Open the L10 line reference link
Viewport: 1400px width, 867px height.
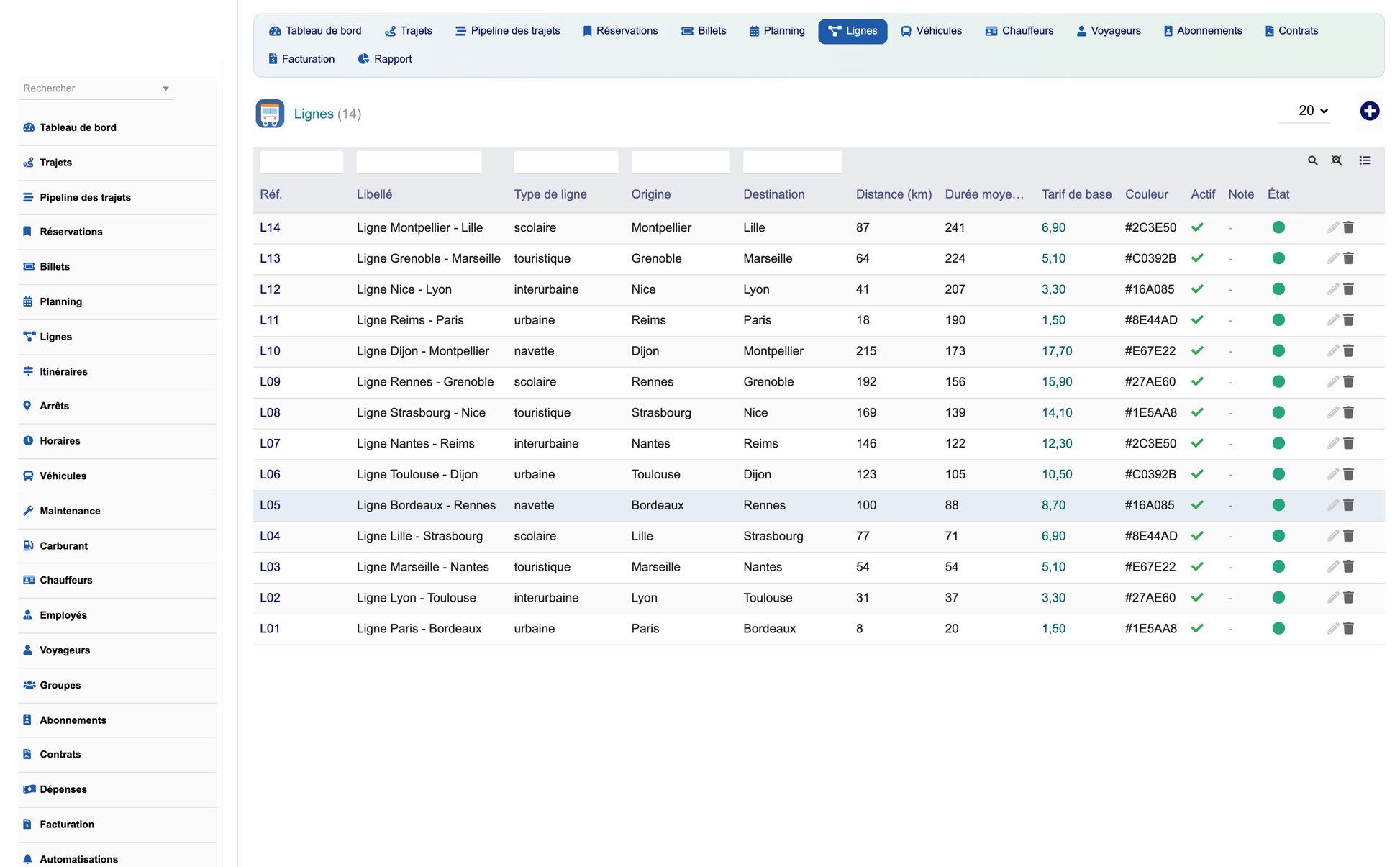[270, 351]
